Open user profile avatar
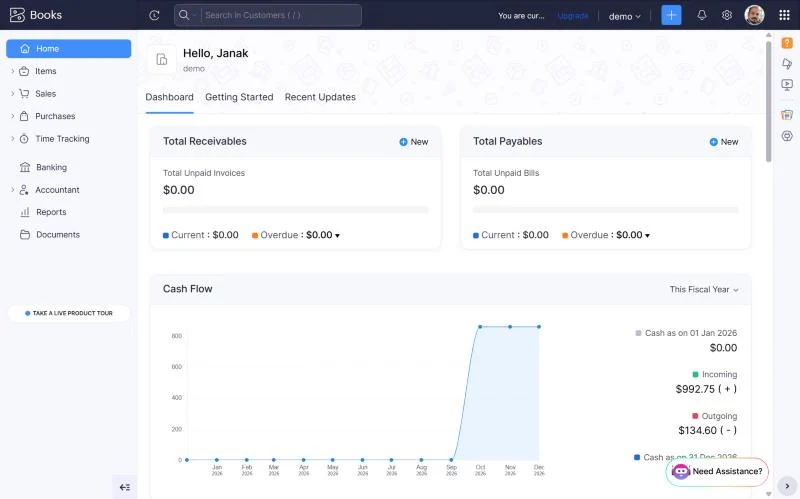Viewport: 800px width, 499px height. point(754,15)
